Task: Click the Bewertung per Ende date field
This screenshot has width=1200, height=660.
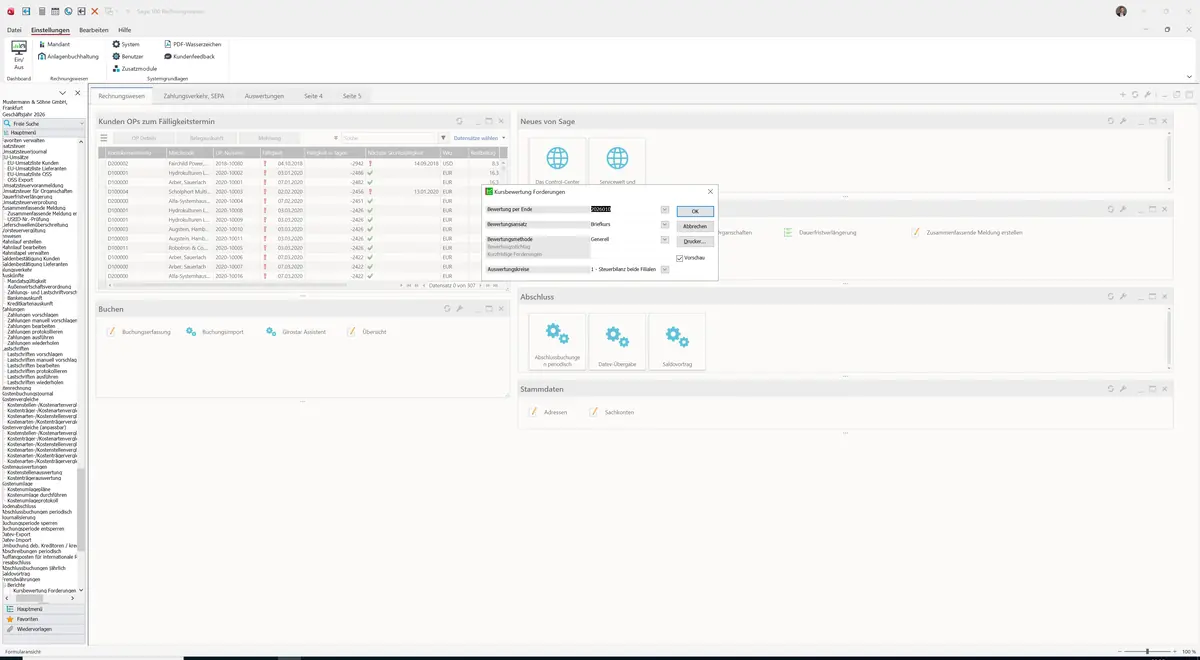Action: [624, 209]
